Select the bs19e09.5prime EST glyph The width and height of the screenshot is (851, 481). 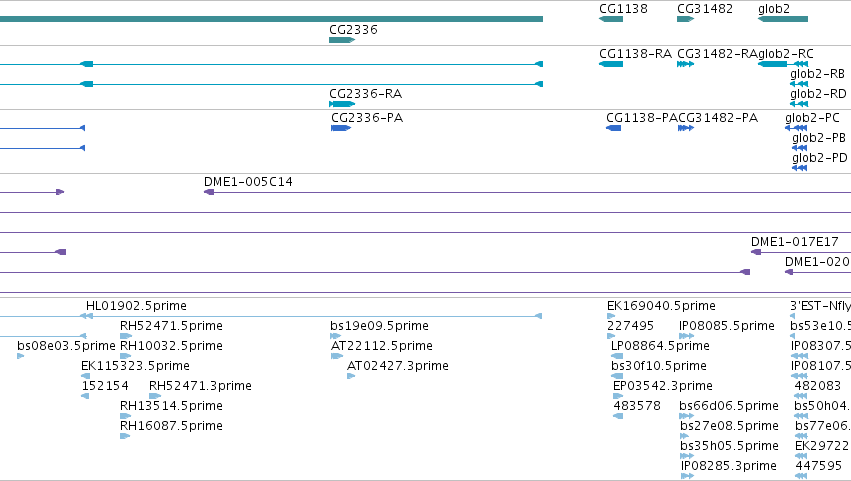point(335,336)
